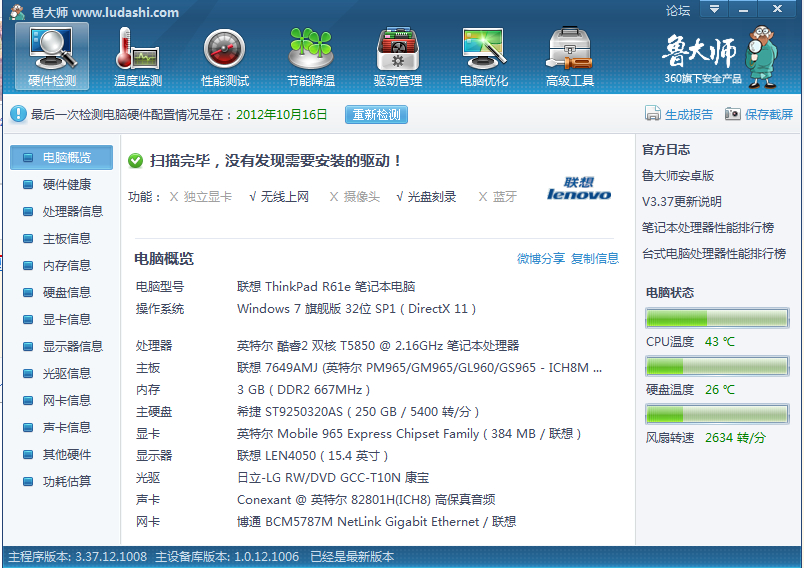Click the Windows 7 旗舰版 operating system text
This screenshot has width=804, height=568.
(x=356, y=309)
